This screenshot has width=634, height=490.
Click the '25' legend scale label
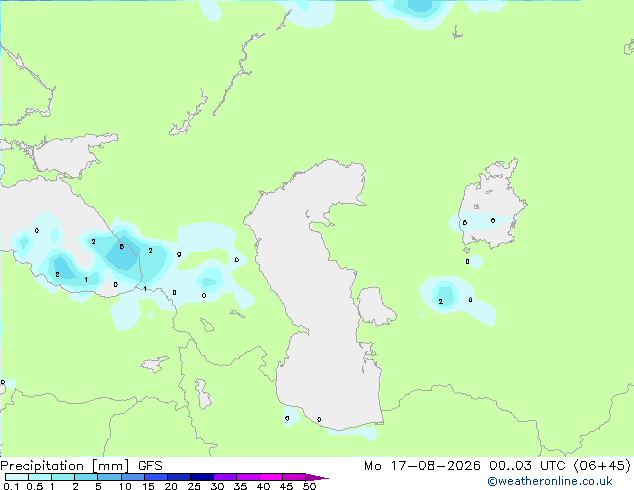[x=194, y=486]
